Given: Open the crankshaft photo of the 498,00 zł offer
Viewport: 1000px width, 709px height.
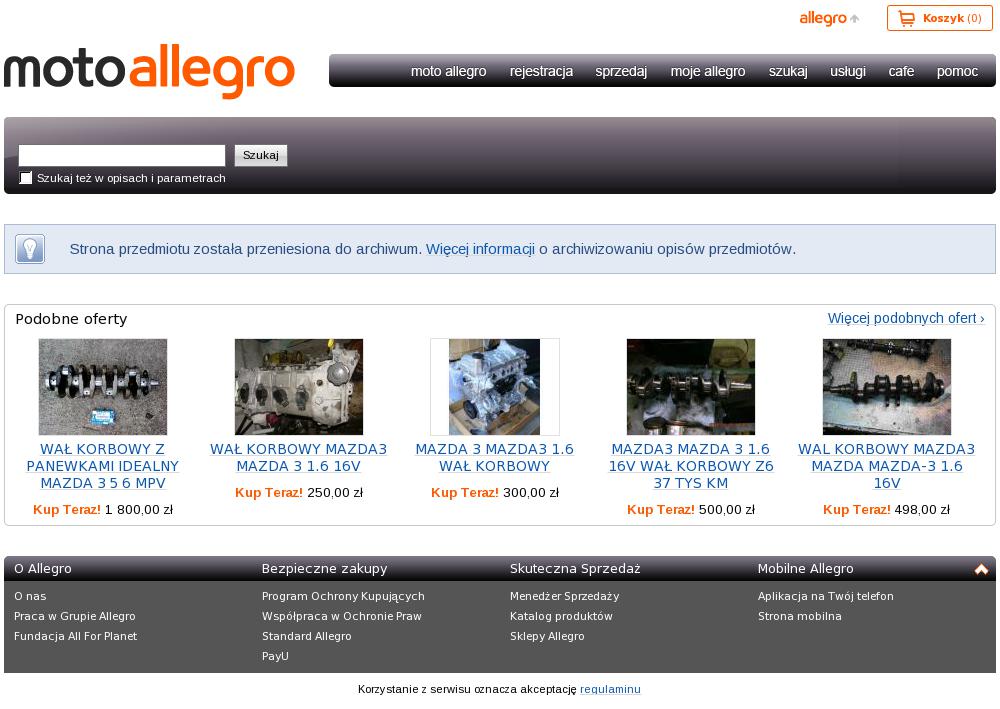Looking at the screenshot, I should [886, 387].
